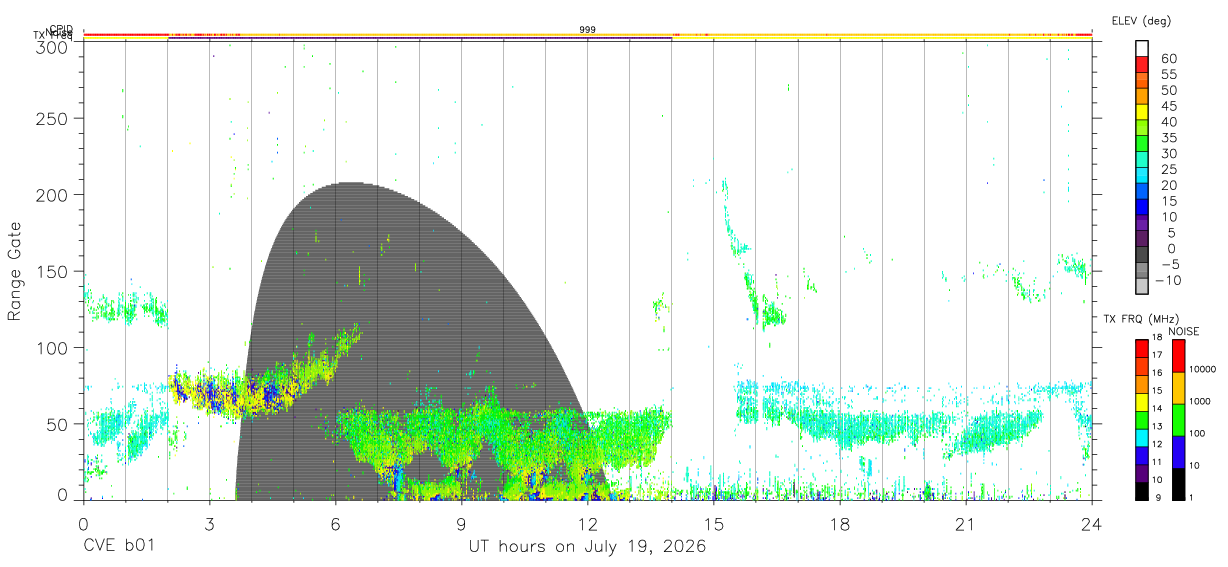This screenshot has width=1228, height=567.
Task: Click the blue TX frequency bar above the plot
Action: pos(420,39)
